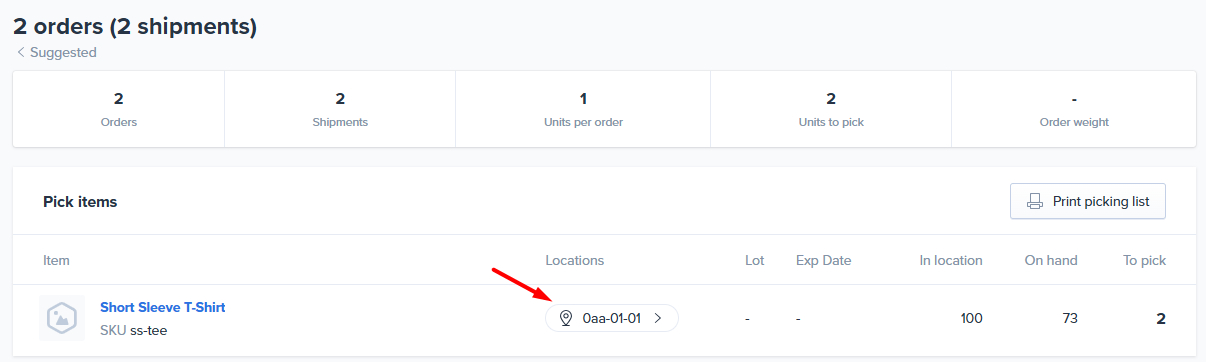Open the Short Sleeve T-Shirt item link
The width and height of the screenshot is (1206, 362).
coord(162,307)
